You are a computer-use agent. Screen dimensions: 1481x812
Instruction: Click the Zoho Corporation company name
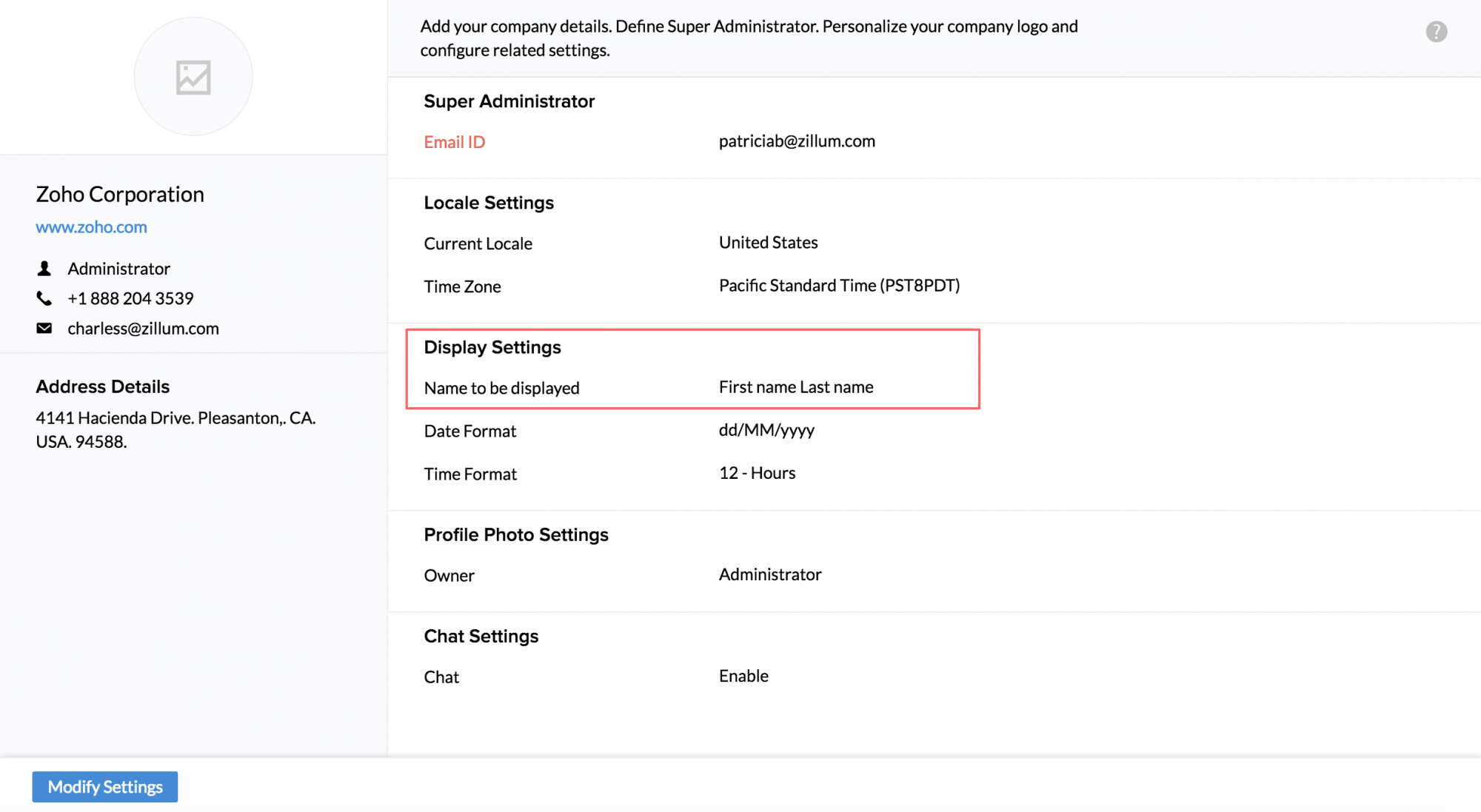coord(120,194)
